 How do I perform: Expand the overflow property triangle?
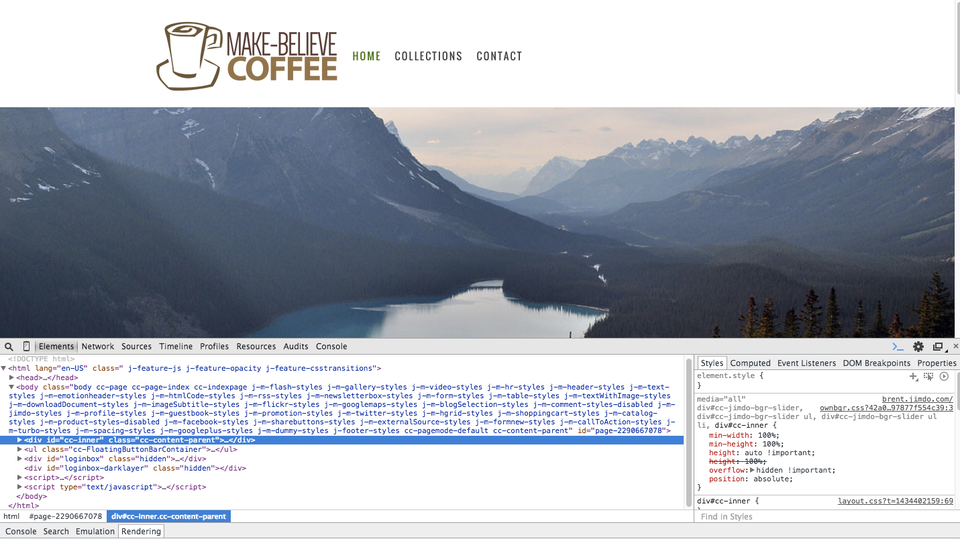point(752,470)
